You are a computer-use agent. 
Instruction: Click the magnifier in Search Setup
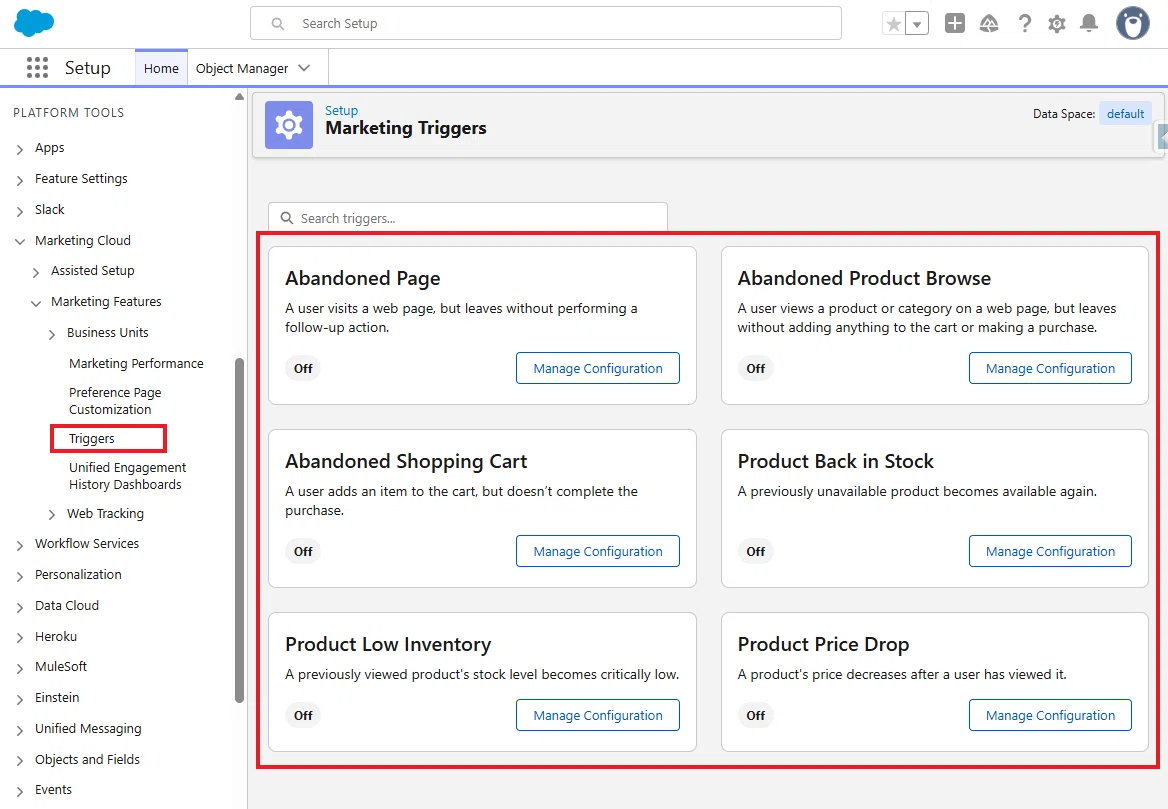[x=278, y=24]
